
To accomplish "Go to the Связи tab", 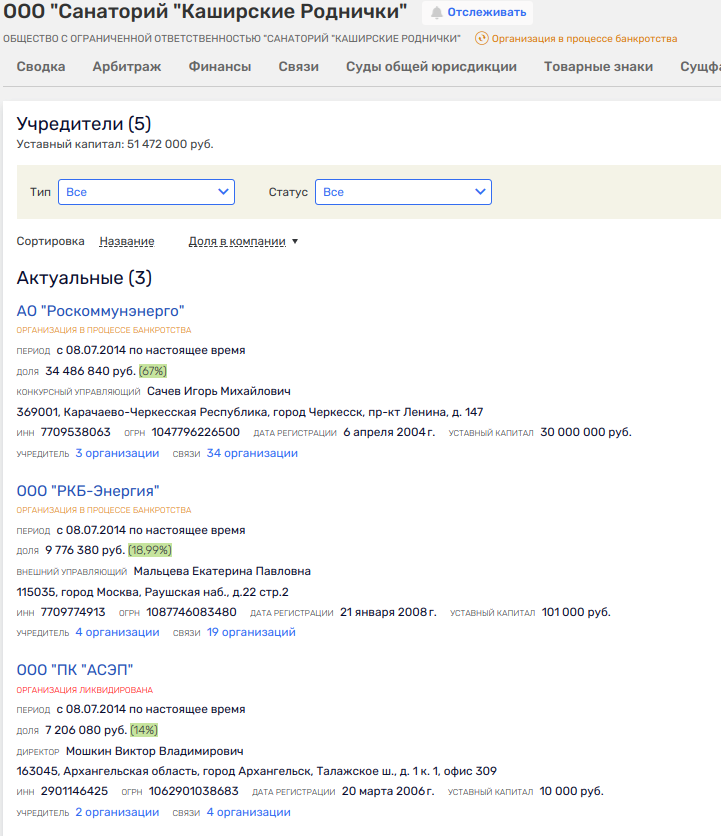I will click(x=299, y=67).
